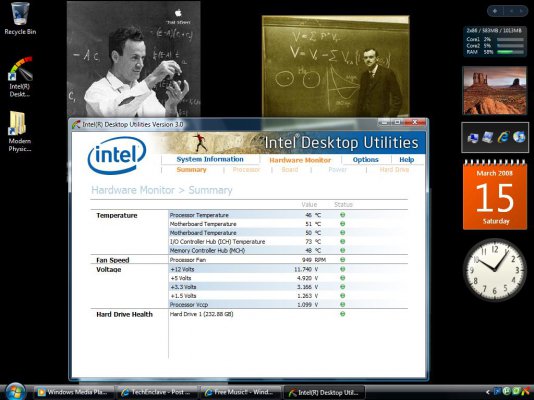Open the Recycle Bin desktop icon
The image size is (534, 400).
20,19
